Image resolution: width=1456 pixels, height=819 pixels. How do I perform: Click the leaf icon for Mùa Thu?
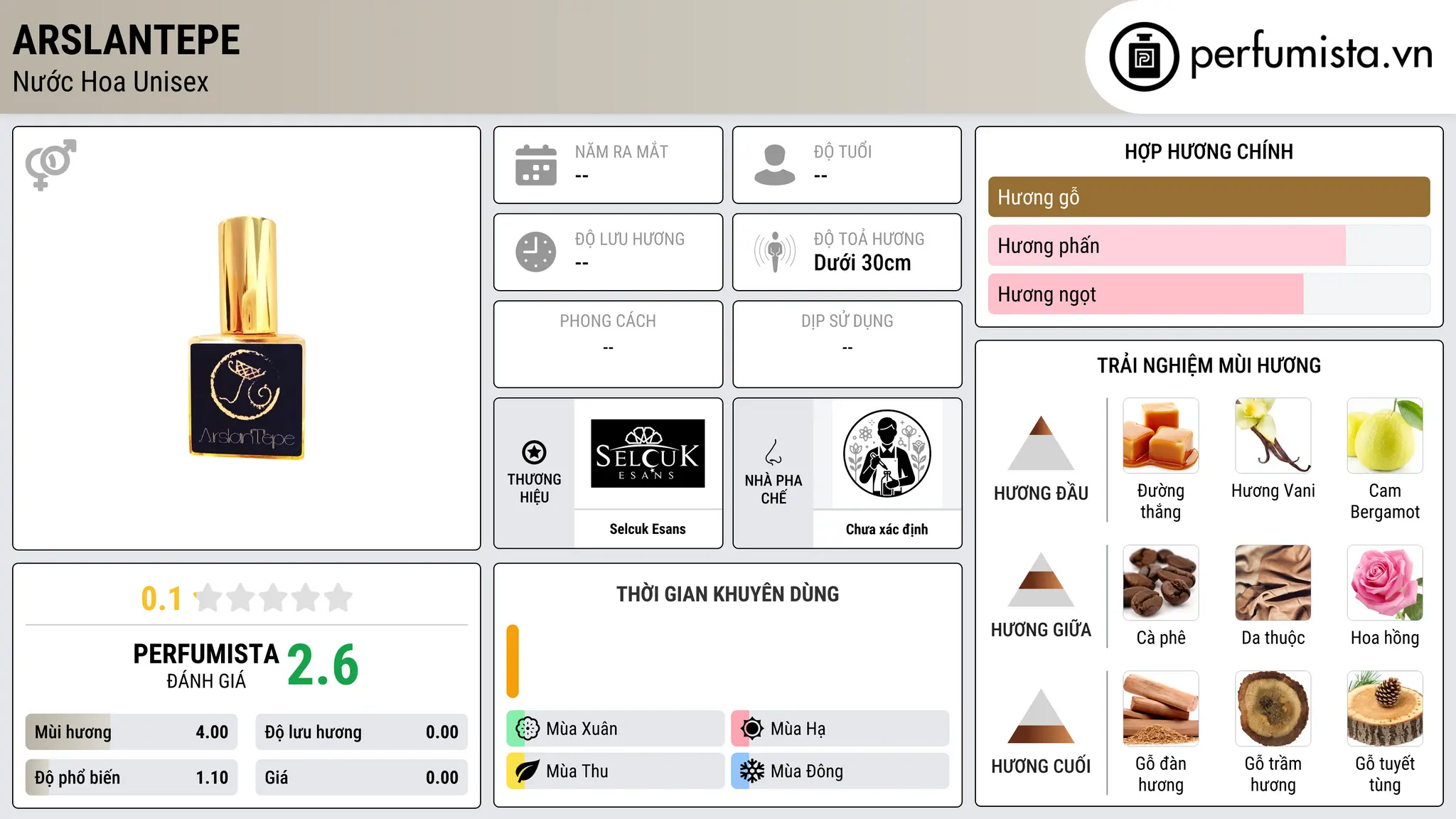click(528, 771)
